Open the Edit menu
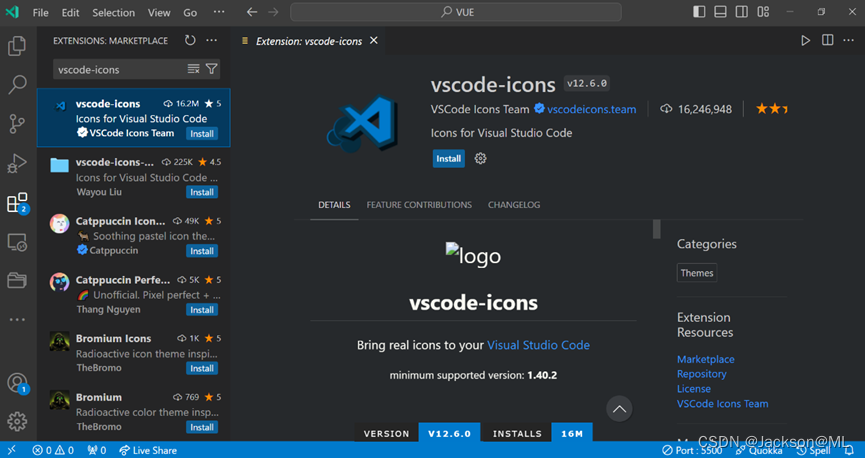Screen dimensions: 865x458 pyautogui.click(x=70, y=12)
